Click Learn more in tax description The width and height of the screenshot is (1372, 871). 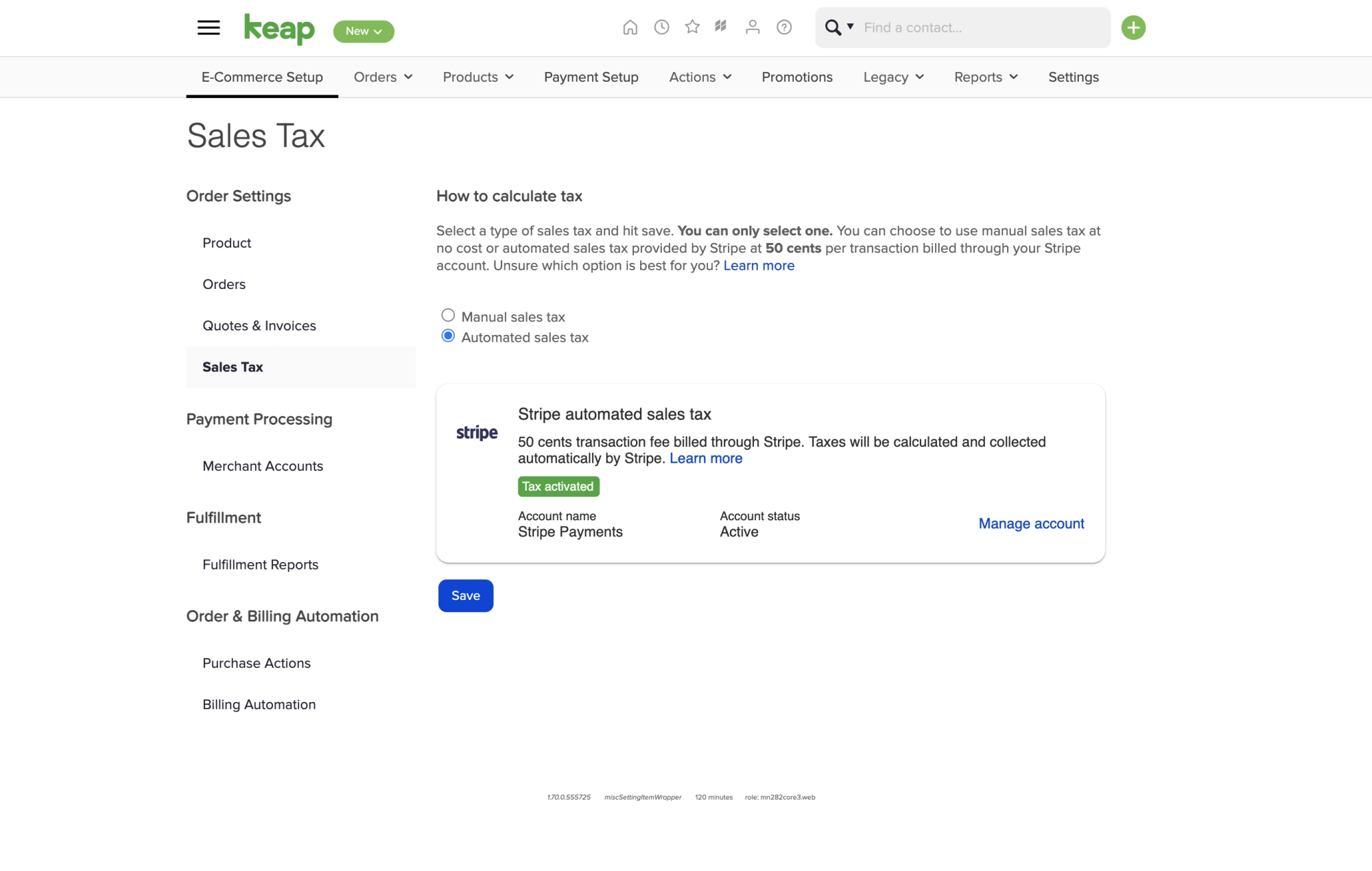[759, 266]
